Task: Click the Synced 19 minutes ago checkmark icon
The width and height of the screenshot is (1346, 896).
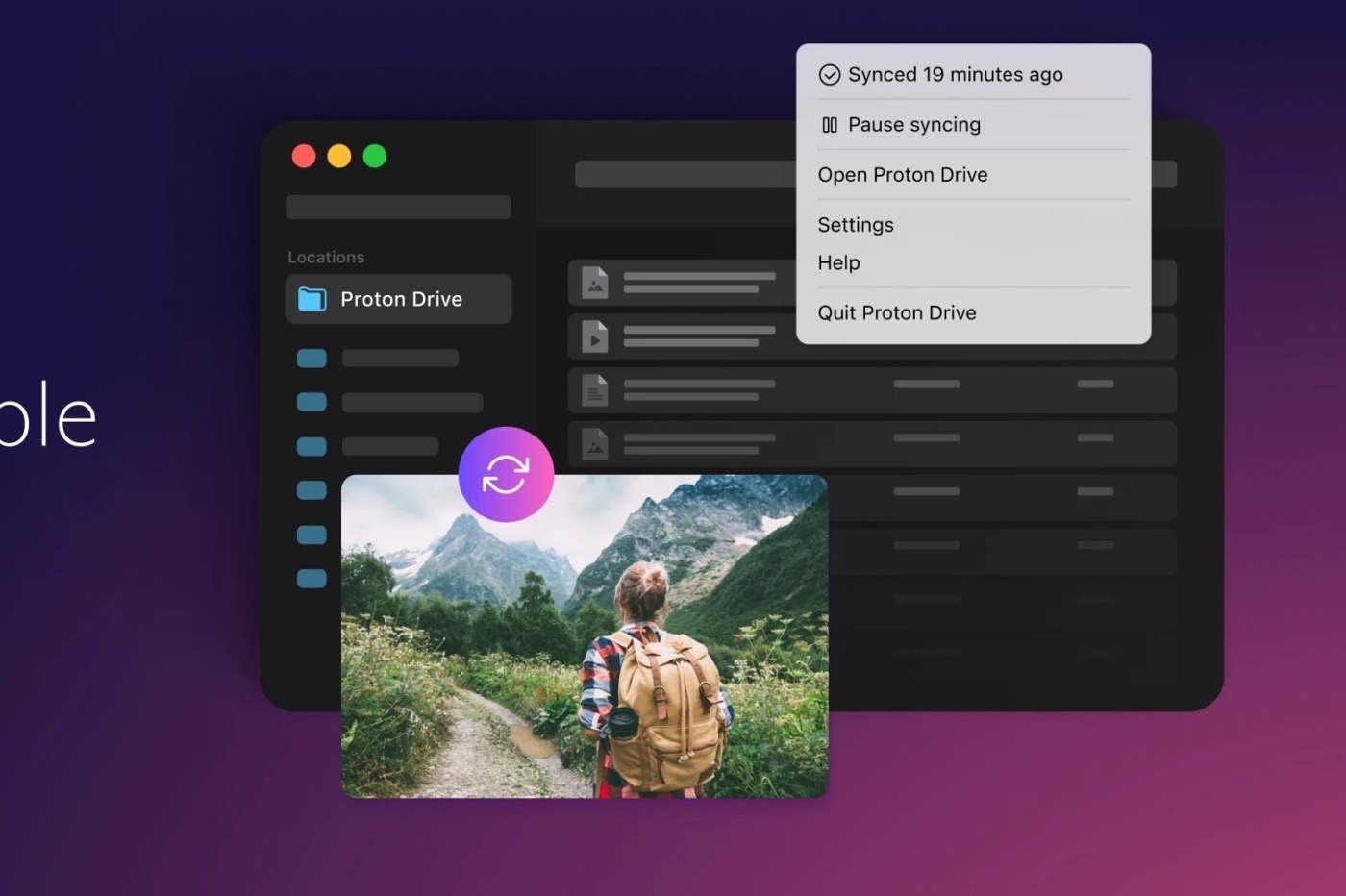Action: point(829,75)
